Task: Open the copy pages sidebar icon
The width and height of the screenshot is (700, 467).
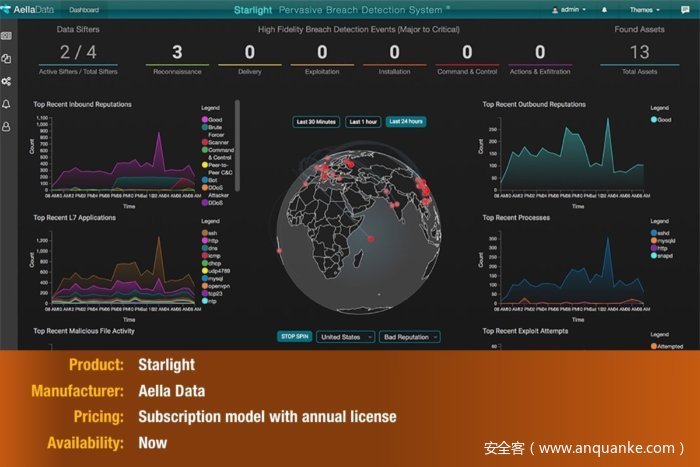Action: (7, 58)
